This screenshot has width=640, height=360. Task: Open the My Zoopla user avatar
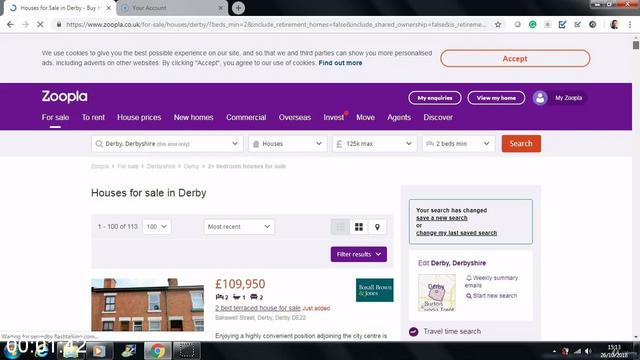[x=540, y=98]
